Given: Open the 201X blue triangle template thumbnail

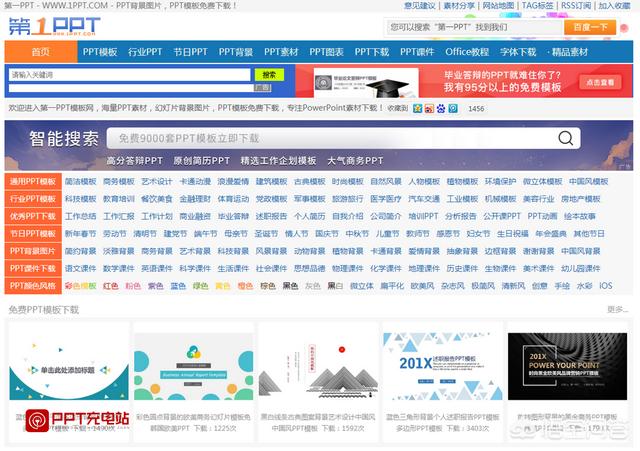Looking at the screenshot, I should pyautogui.click(x=439, y=367).
